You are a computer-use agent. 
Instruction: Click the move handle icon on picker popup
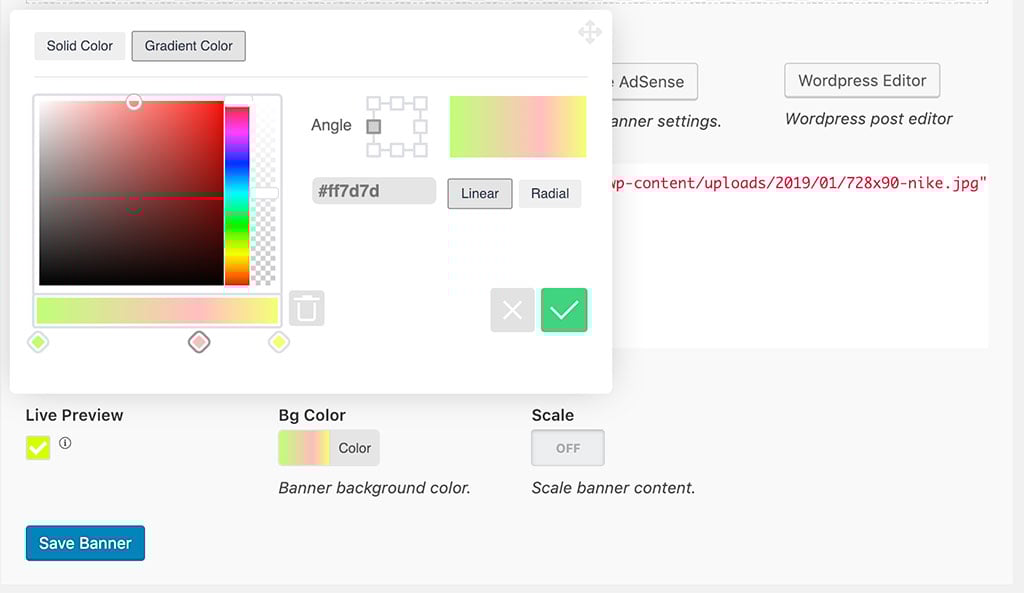click(x=590, y=33)
